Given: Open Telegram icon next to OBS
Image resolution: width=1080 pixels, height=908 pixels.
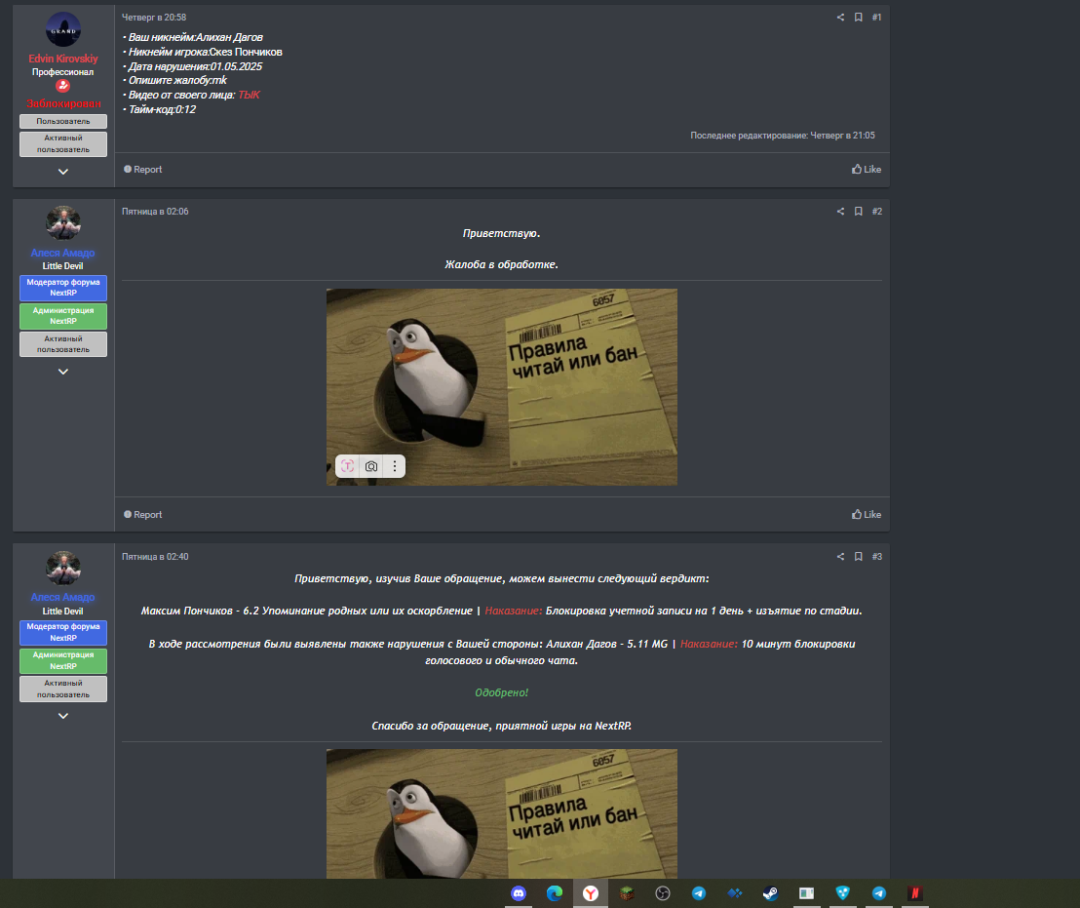Looking at the screenshot, I should point(698,894).
